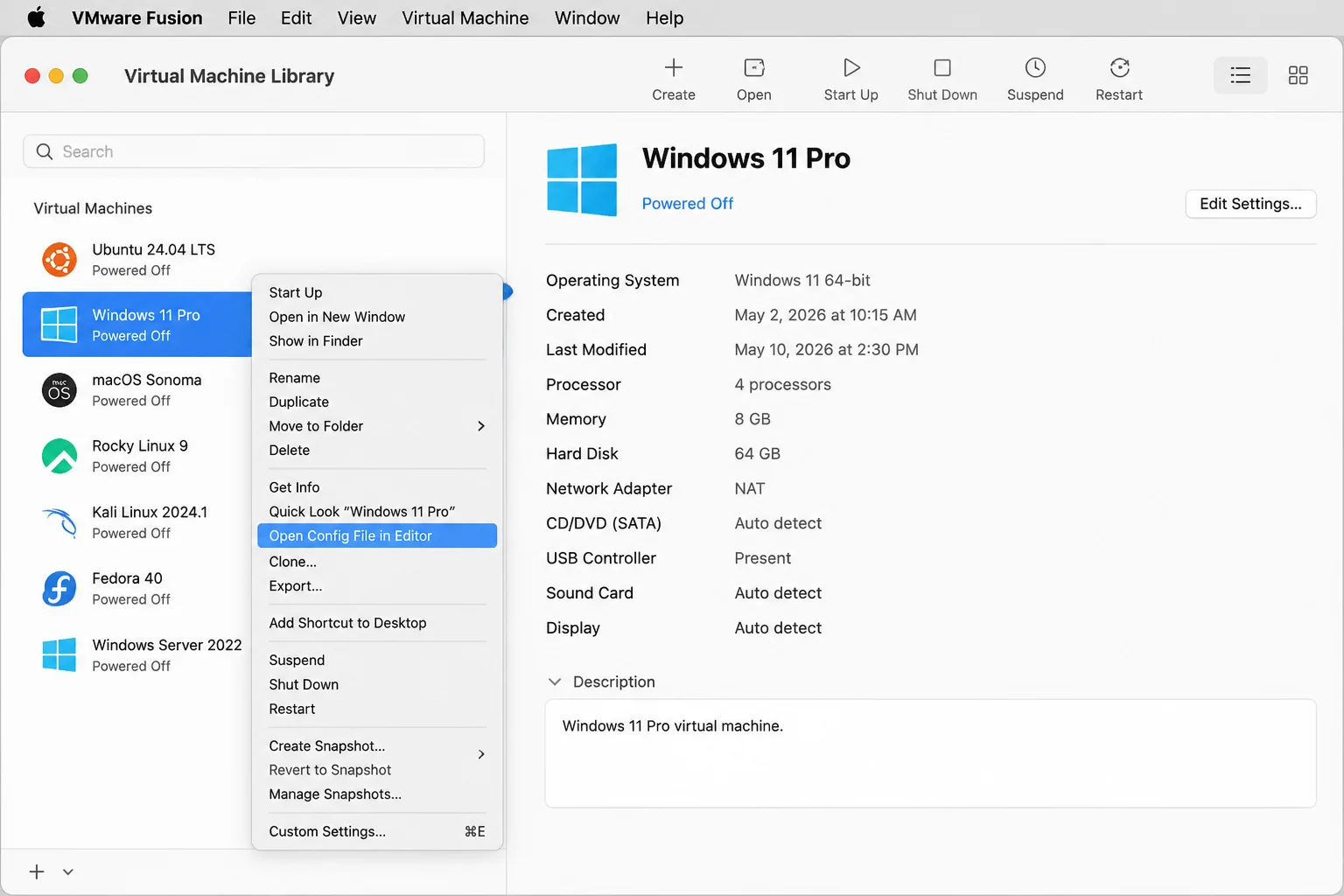
Task: Click the search magnifier icon
Action: pyautogui.click(x=45, y=151)
